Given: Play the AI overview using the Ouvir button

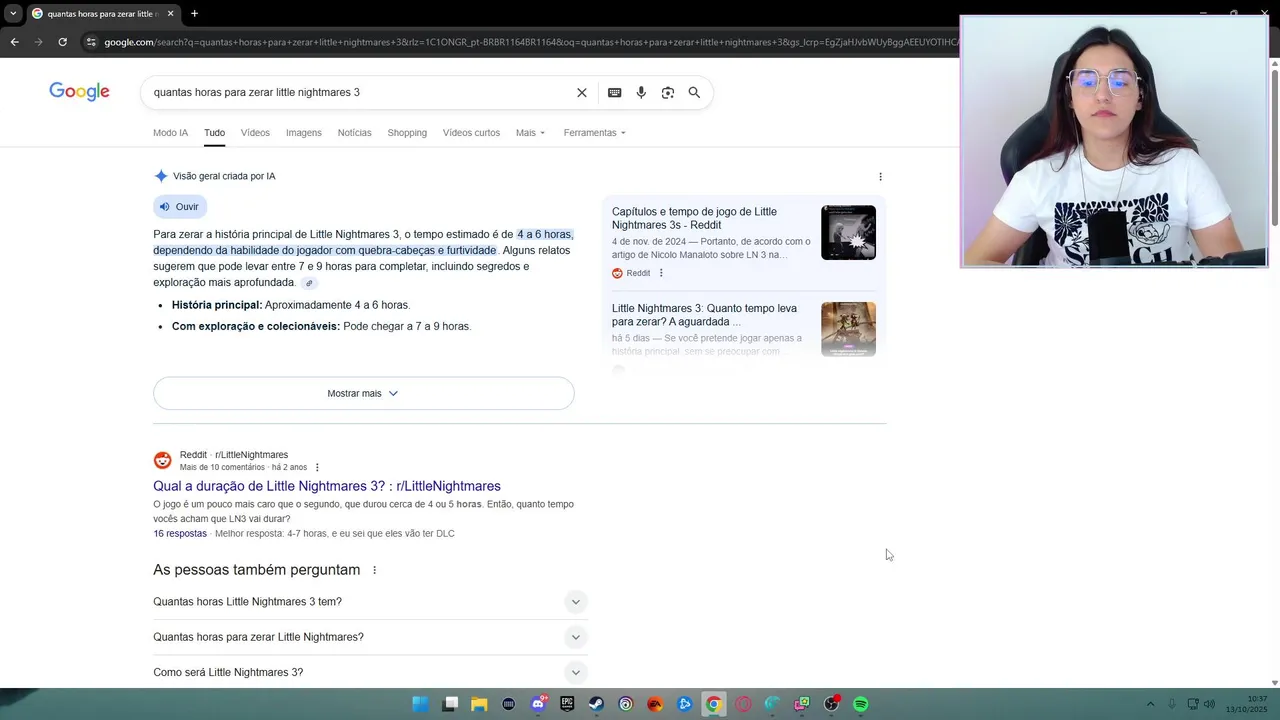Looking at the screenshot, I should point(180,206).
